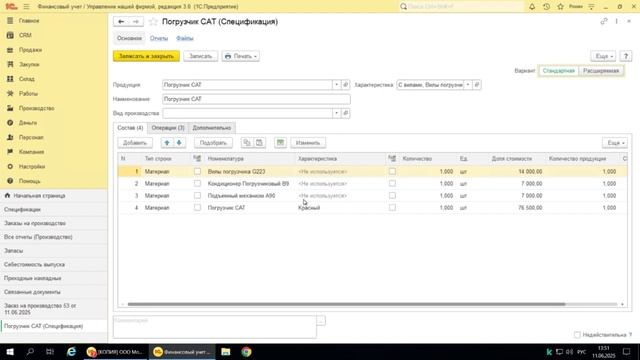Screen dimensions: 640x360
Task: Open Windows Start menu
Action: pyautogui.click(x=10, y=351)
